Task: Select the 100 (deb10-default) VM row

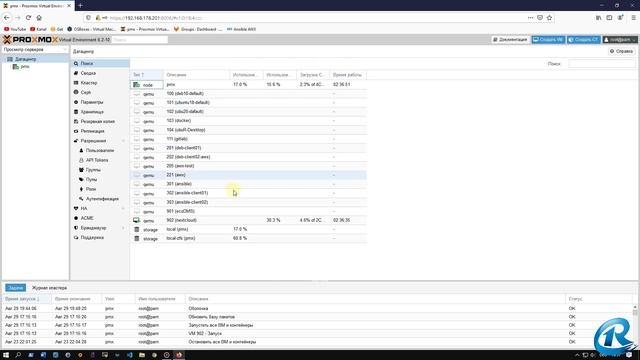Action: click(248, 93)
